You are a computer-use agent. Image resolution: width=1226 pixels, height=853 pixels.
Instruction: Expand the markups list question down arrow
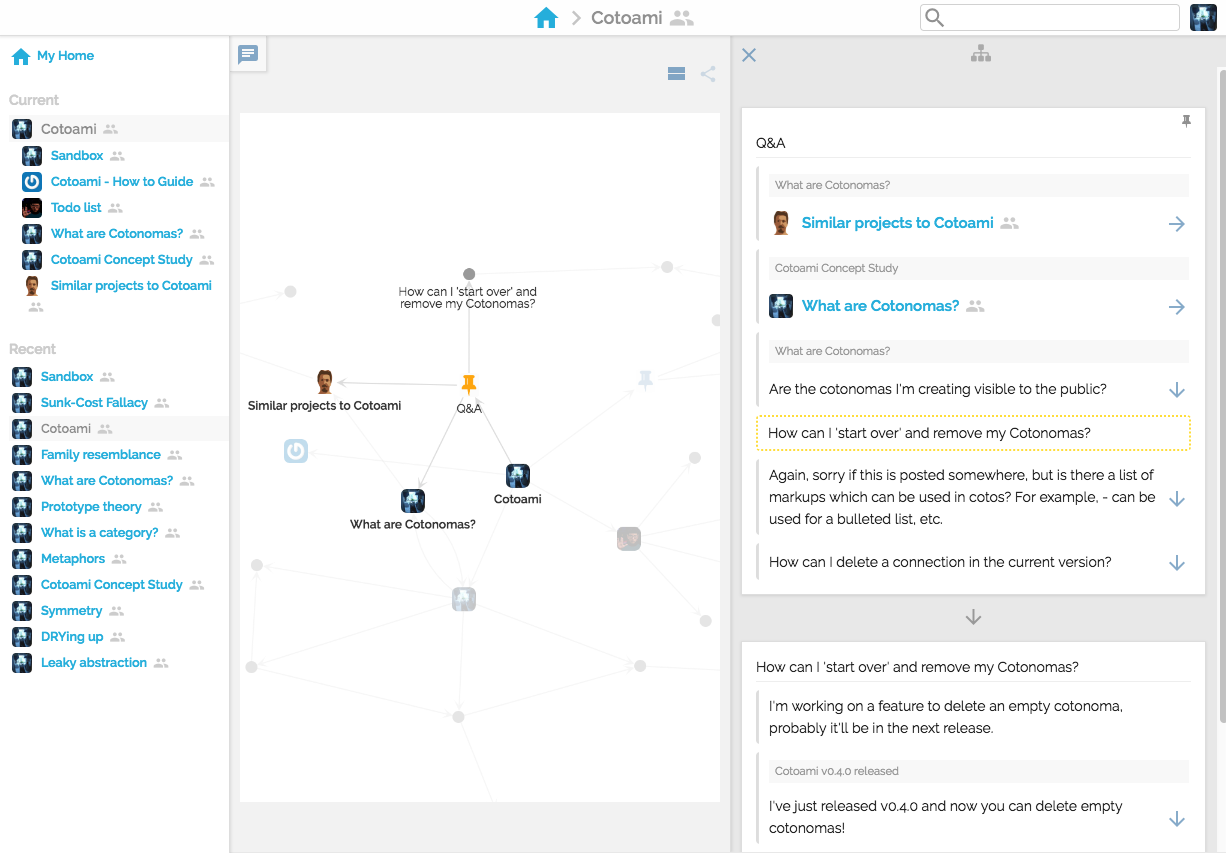coord(1177,498)
